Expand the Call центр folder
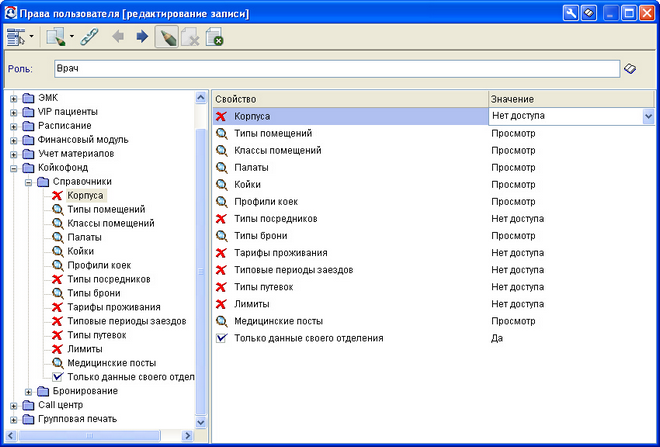Image resolution: width=660 pixels, height=447 pixels. click(13, 406)
